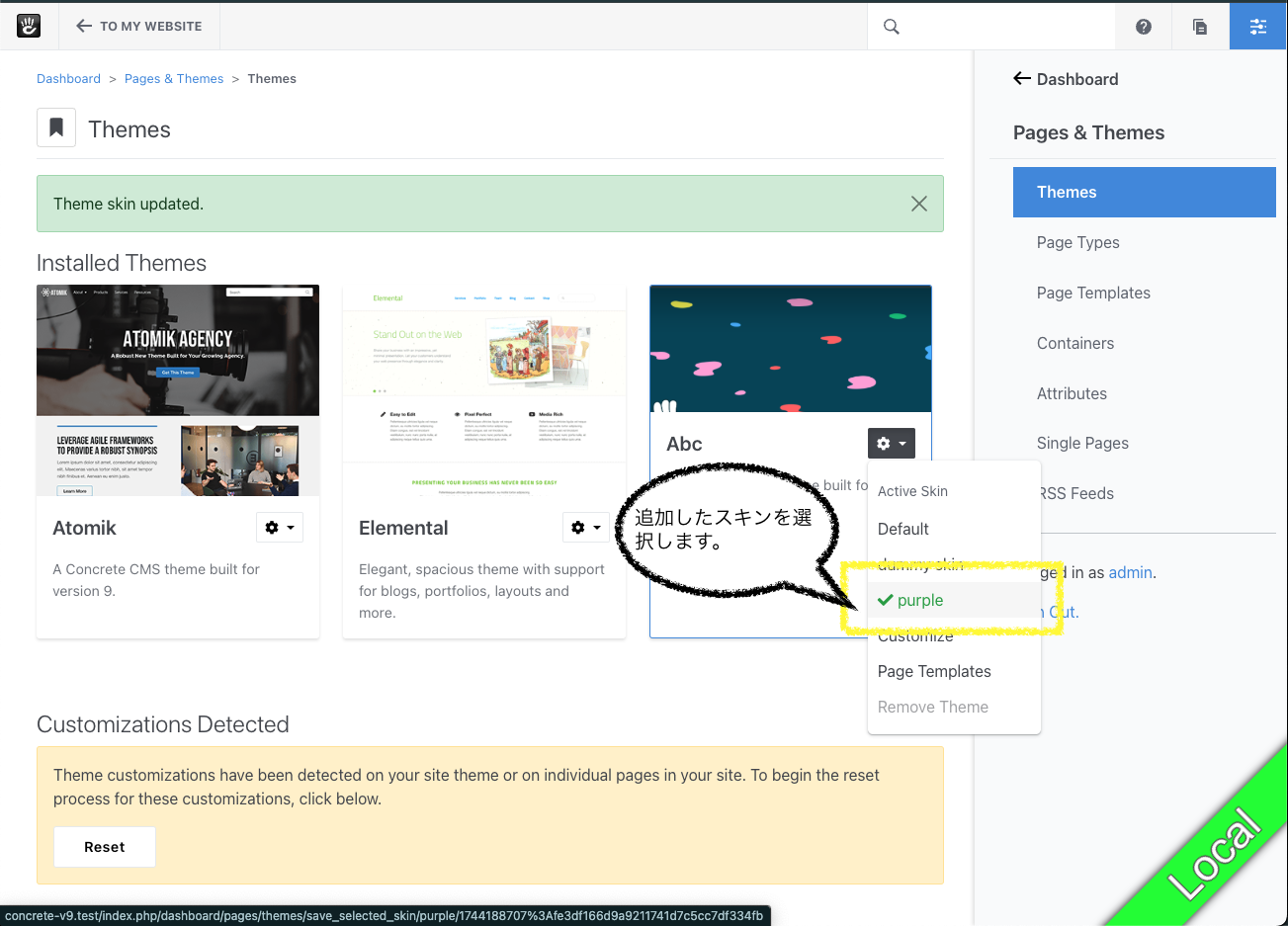Viewport: 1288px width, 926px height.
Task: Open the Atomik theme gear dropdown
Action: click(280, 528)
